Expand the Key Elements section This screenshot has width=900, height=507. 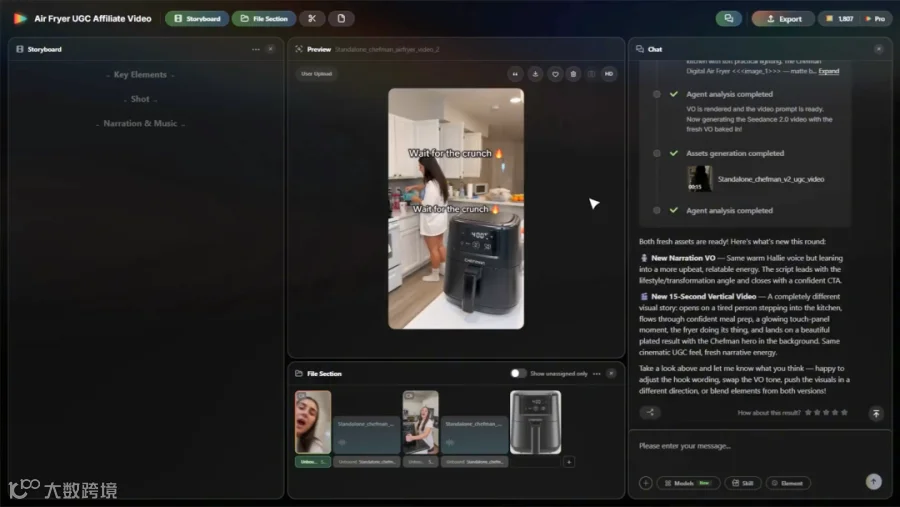(140, 75)
